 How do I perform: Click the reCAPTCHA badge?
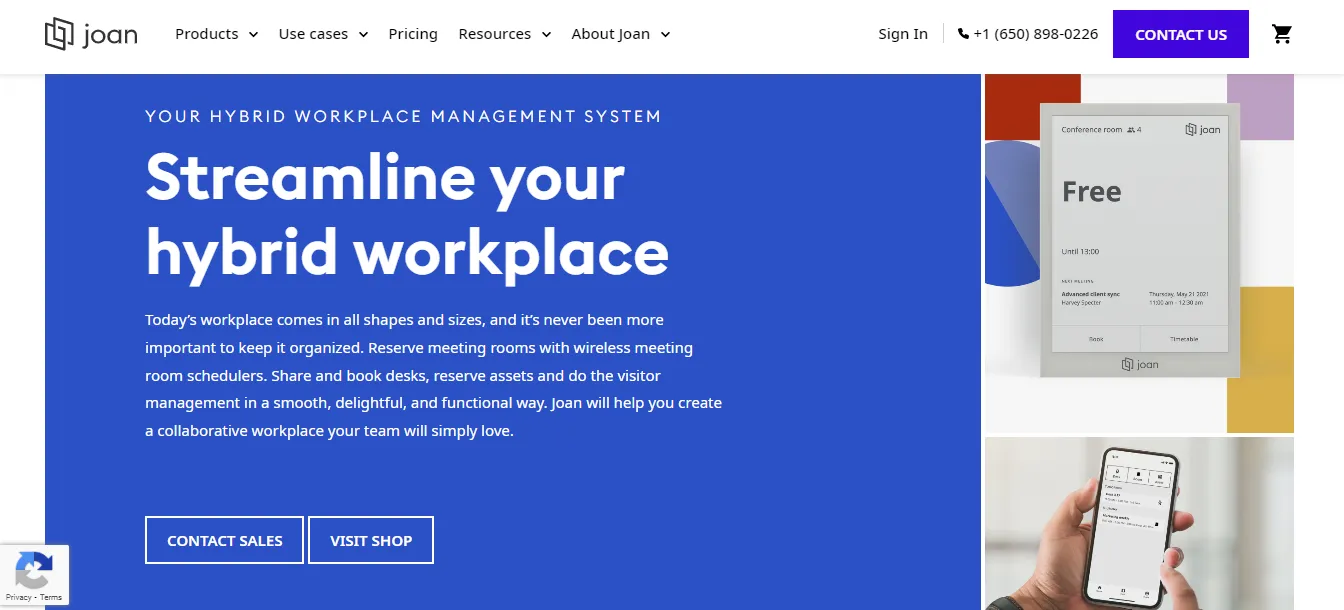[x=34, y=575]
